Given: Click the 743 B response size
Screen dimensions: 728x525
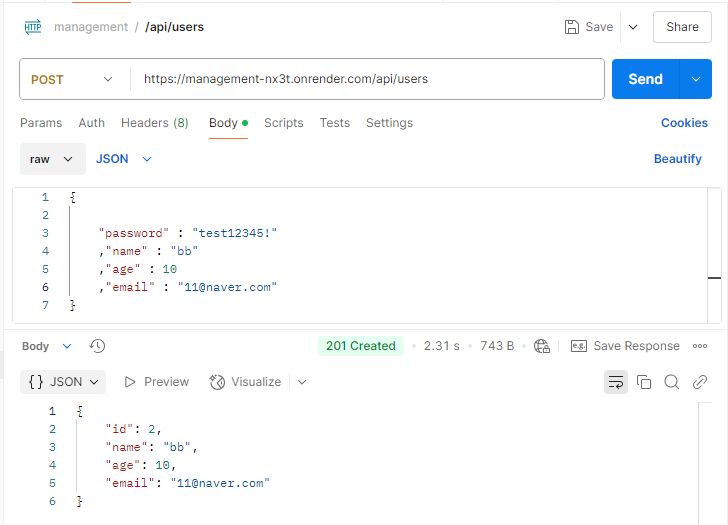Looking at the screenshot, I should [x=497, y=346].
